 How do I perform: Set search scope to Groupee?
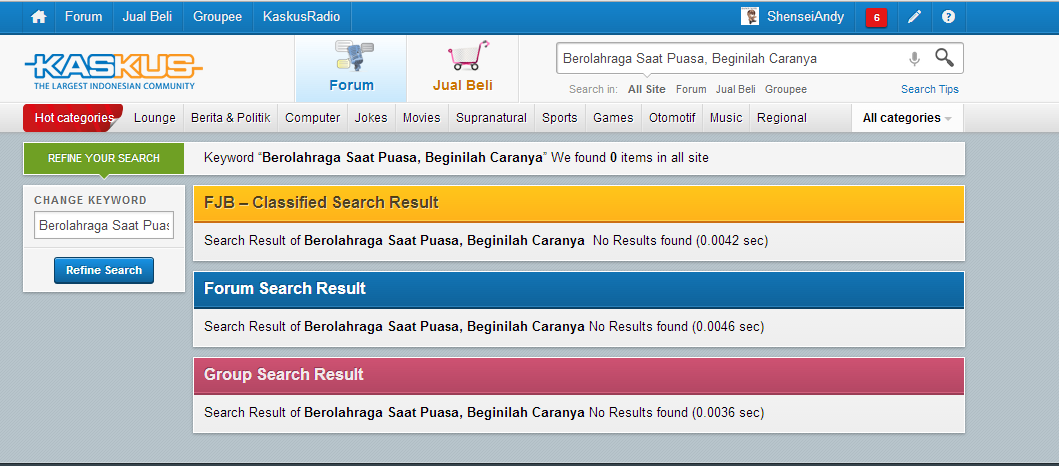click(x=785, y=89)
